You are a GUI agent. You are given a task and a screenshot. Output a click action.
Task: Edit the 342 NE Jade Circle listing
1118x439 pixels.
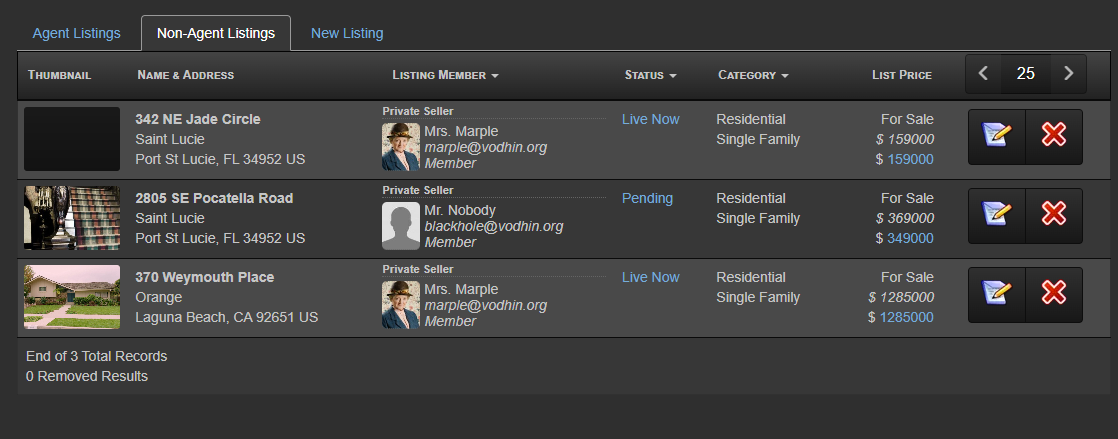996,136
